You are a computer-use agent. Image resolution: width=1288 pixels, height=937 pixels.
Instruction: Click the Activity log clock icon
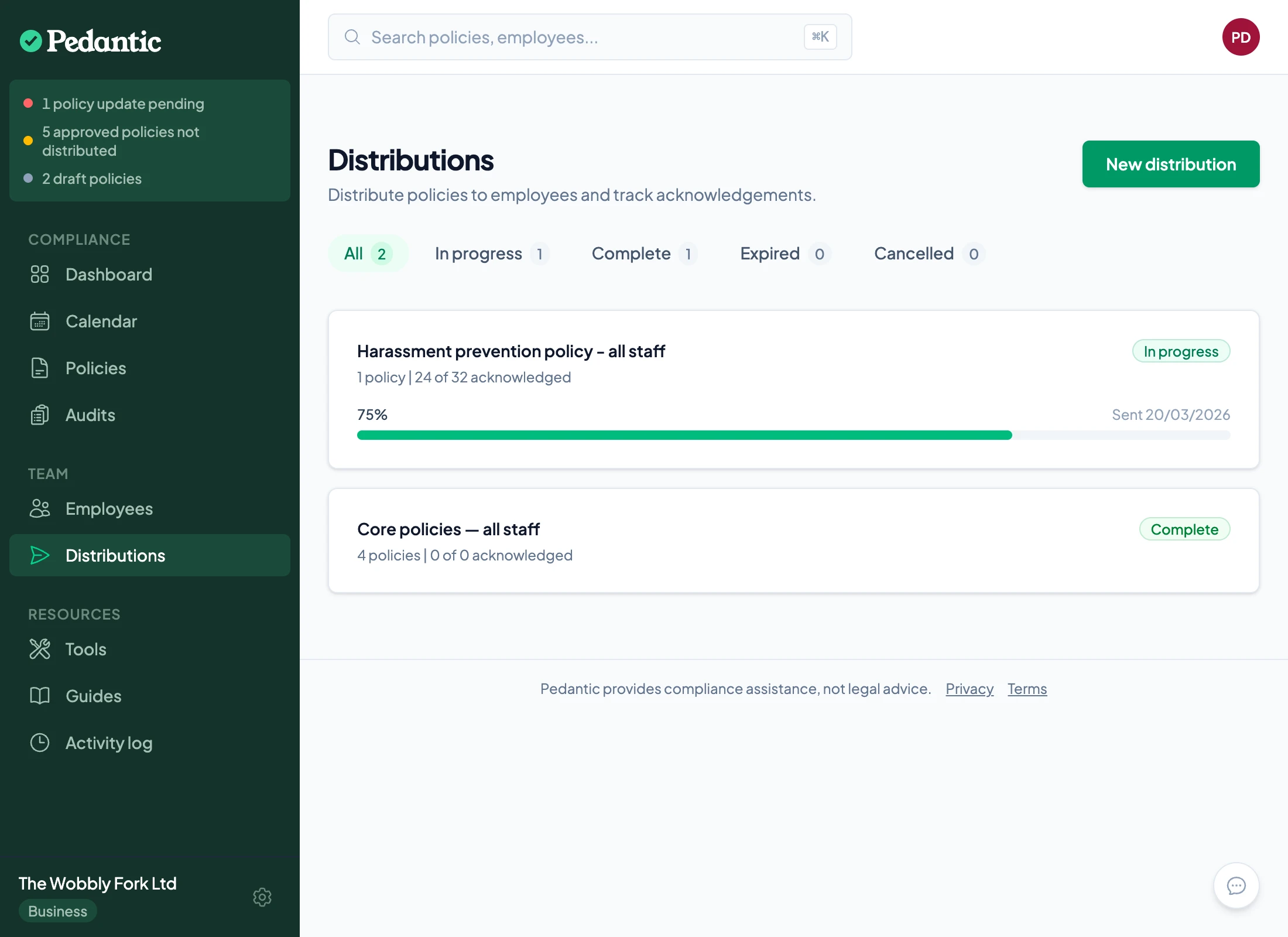coord(39,743)
